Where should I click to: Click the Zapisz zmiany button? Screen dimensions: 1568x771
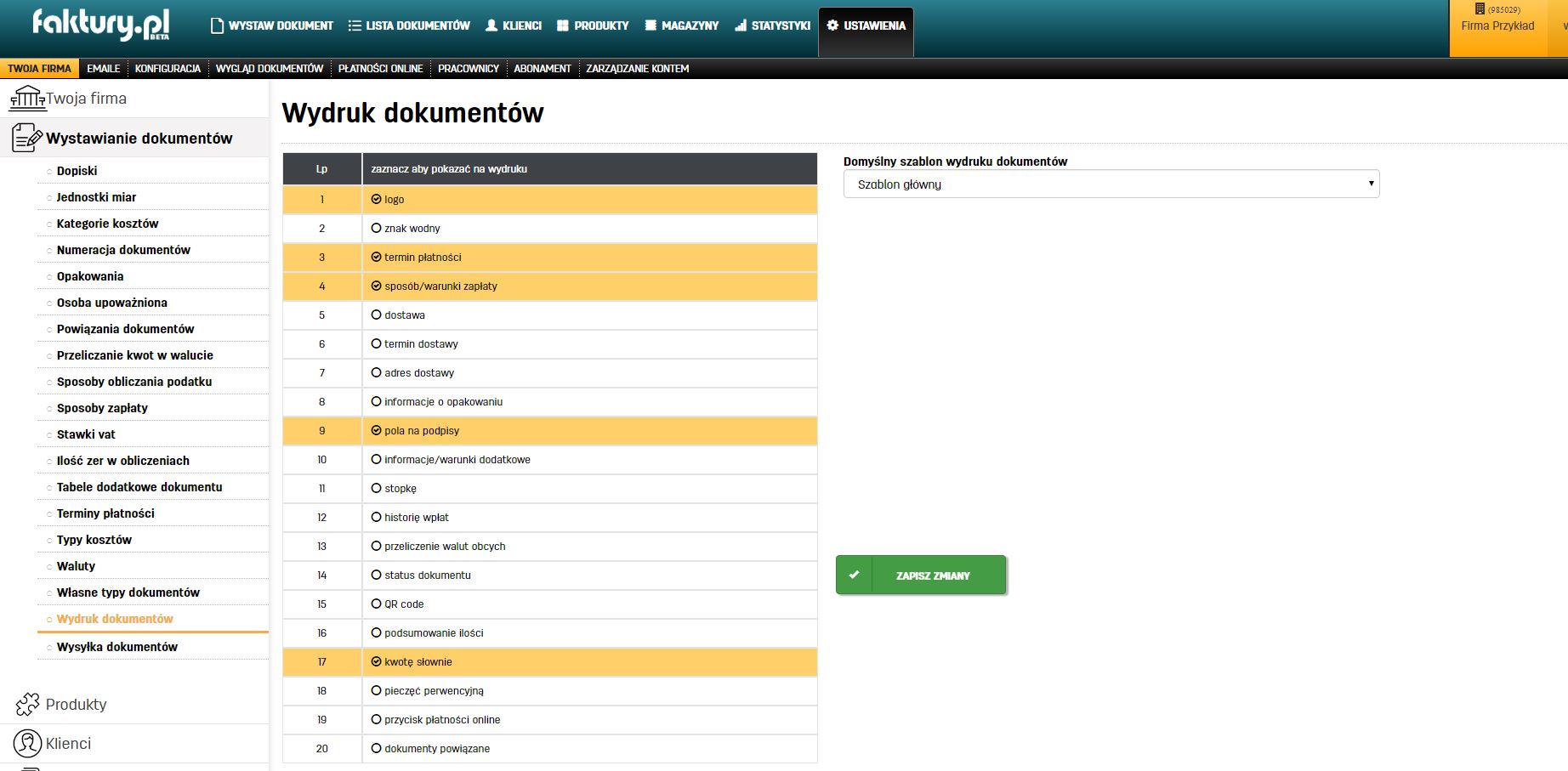[x=921, y=575]
